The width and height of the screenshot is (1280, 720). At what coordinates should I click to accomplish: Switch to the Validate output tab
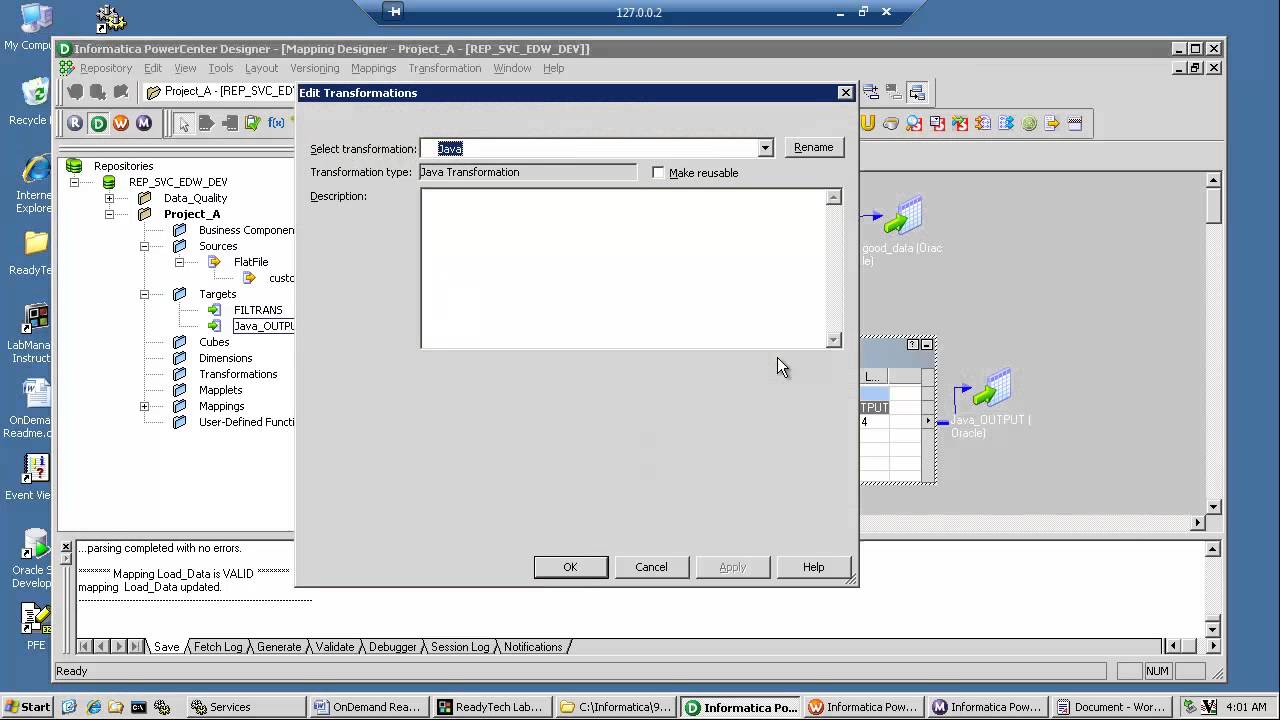[335, 647]
